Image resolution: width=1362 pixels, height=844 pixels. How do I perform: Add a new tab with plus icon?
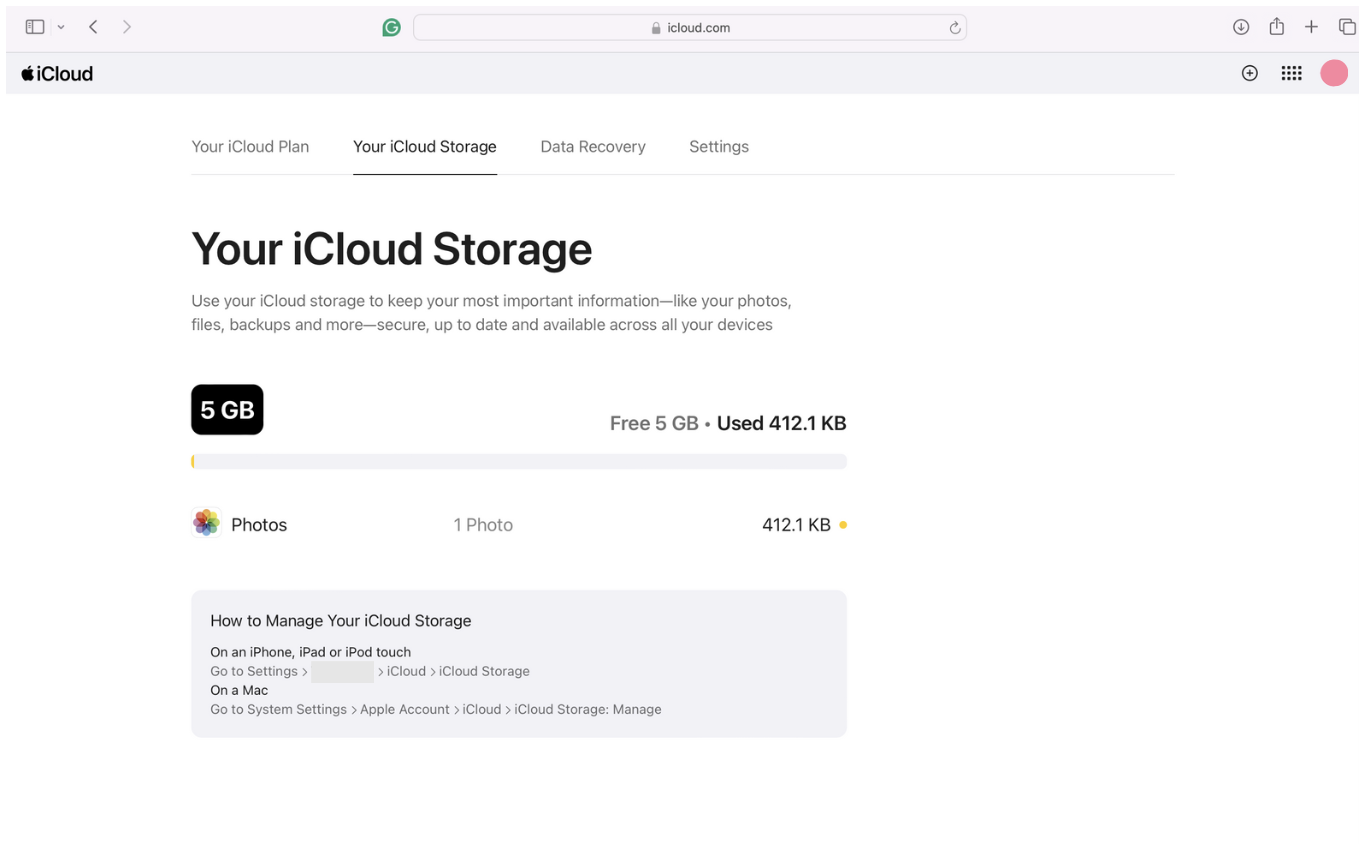pyautogui.click(x=1311, y=27)
